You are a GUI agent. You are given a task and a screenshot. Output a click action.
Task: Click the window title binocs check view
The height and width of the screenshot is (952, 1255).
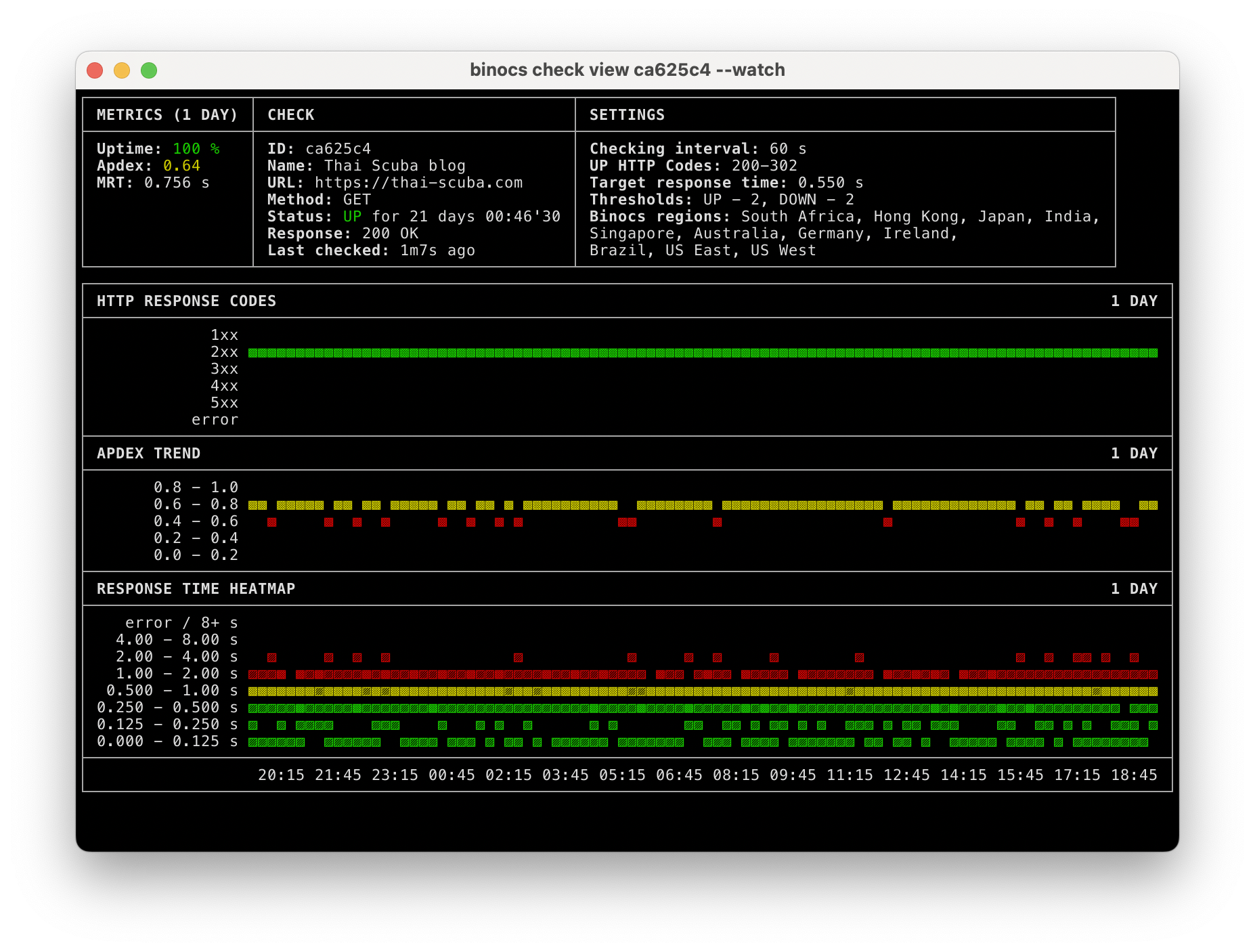[x=627, y=70]
